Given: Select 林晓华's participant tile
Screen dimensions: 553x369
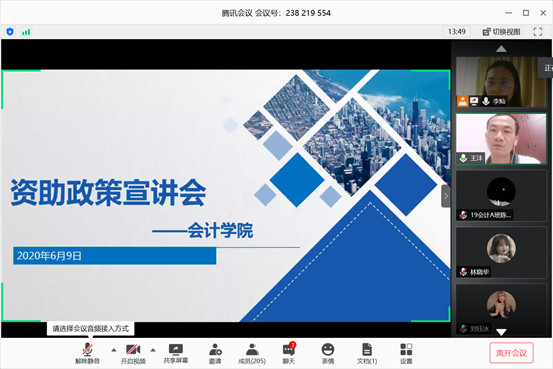Looking at the screenshot, I should point(501,253).
